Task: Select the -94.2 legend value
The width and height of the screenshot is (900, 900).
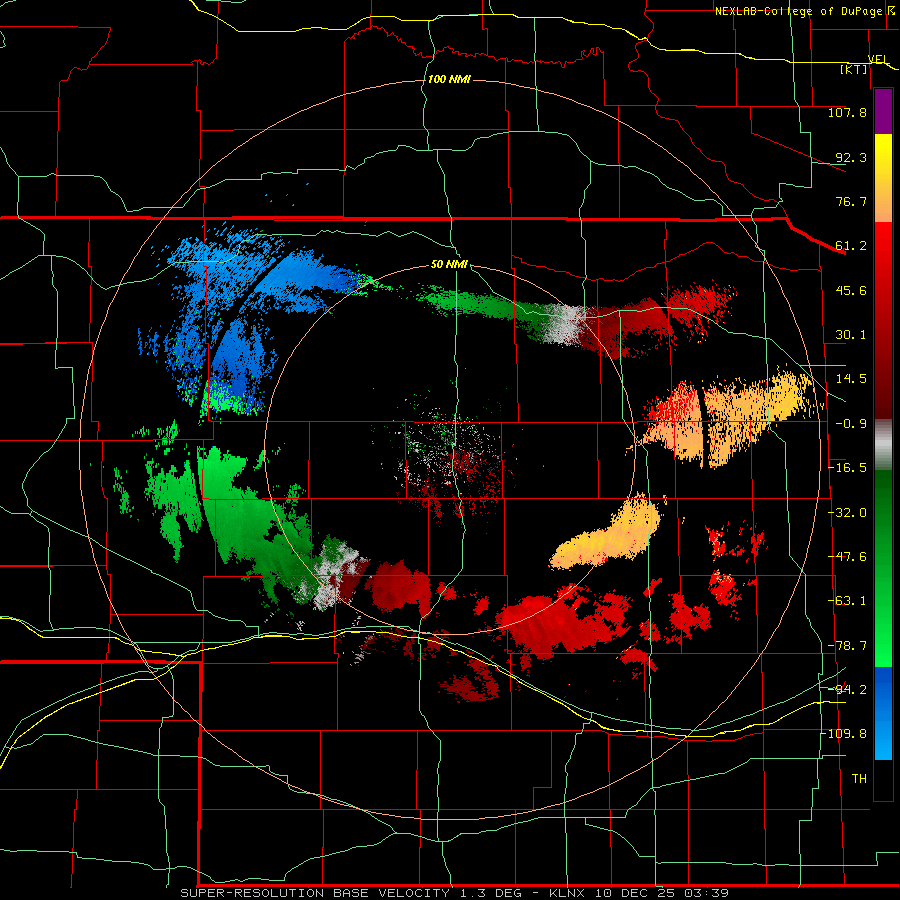Action: (x=847, y=689)
